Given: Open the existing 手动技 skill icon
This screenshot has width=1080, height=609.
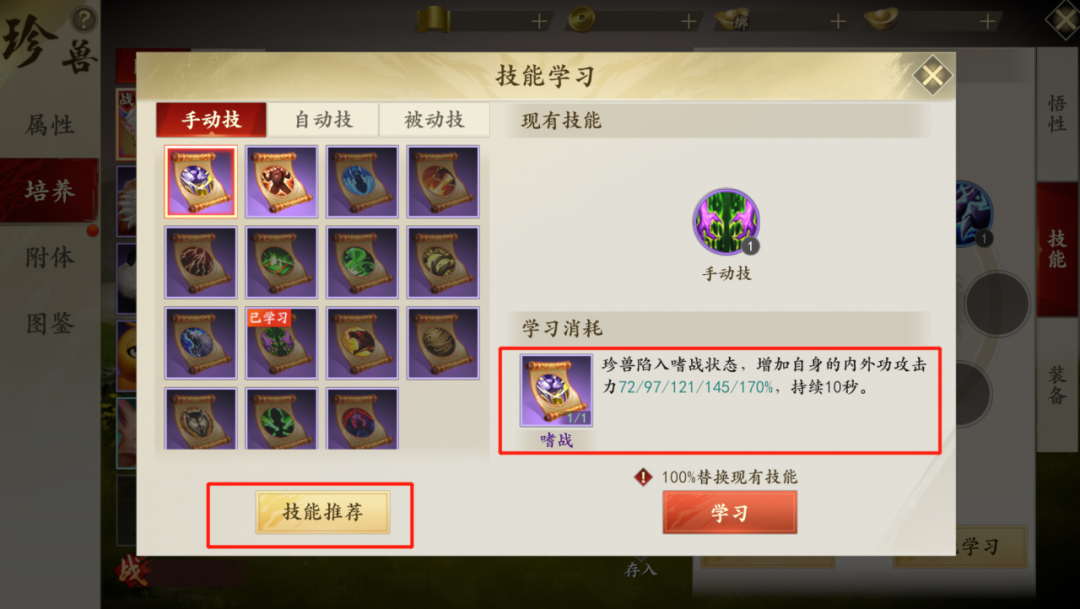Looking at the screenshot, I should 726,222.
